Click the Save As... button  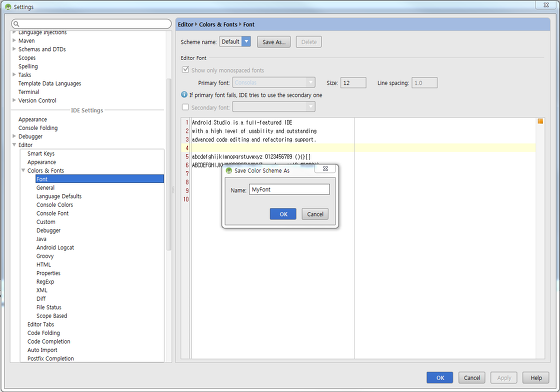tap(274, 42)
